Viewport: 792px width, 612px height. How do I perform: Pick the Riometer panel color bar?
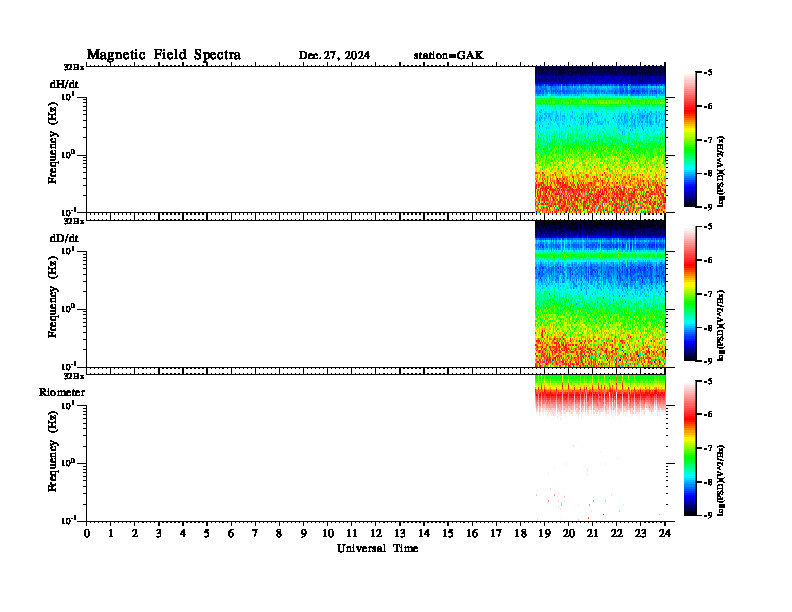(690, 448)
